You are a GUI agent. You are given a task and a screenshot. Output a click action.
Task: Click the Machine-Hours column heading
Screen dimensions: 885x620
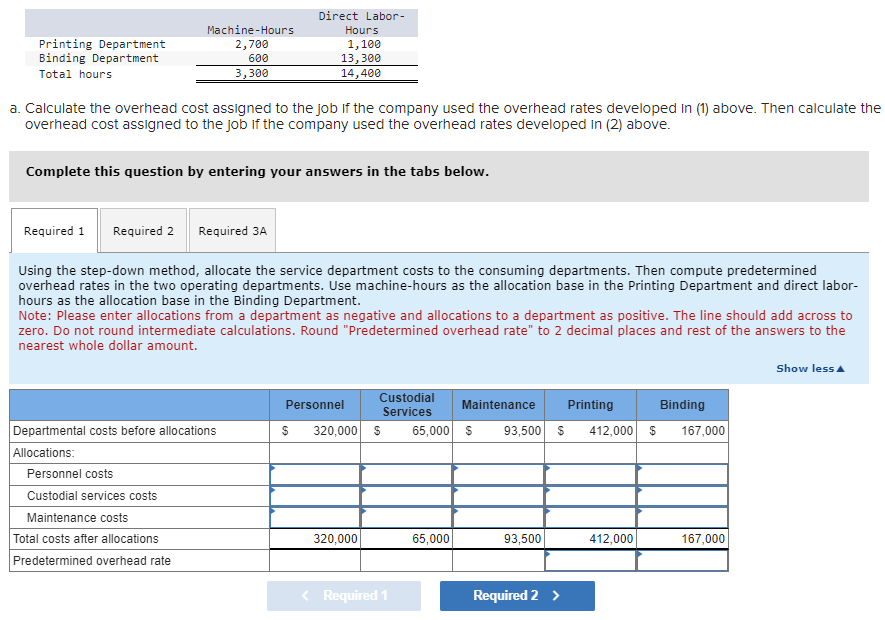251,30
